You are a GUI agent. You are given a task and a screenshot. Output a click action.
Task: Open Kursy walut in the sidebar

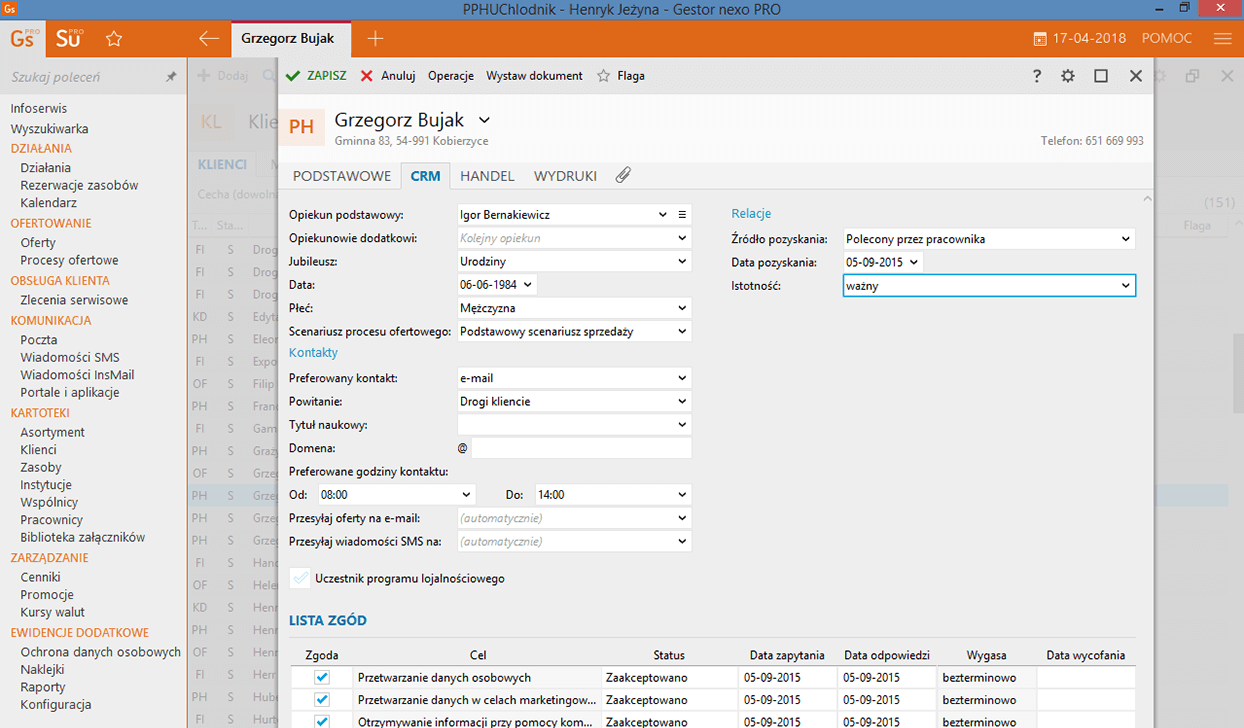[x=53, y=612]
